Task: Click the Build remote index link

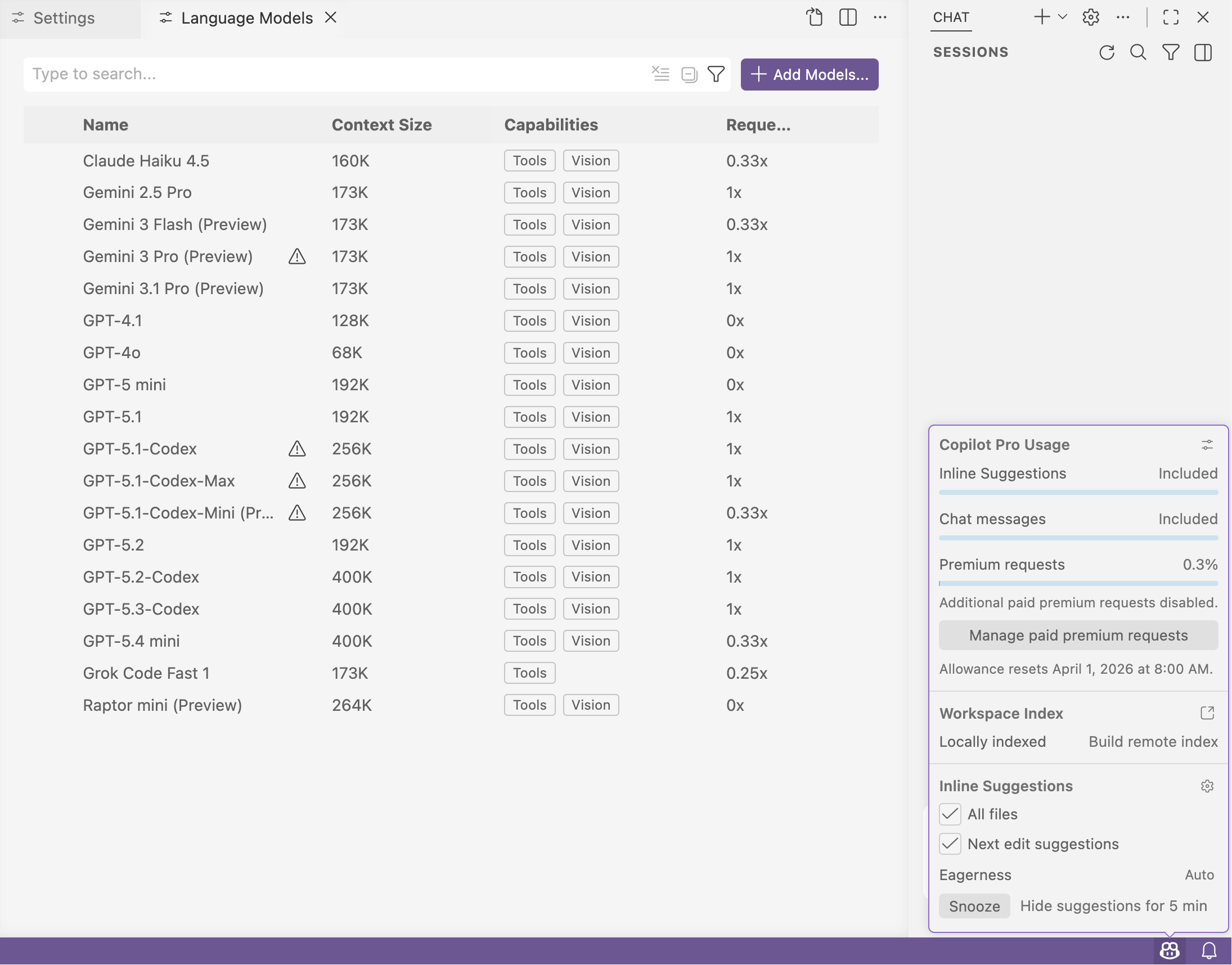Action: pyautogui.click(x=1153, y=742)
